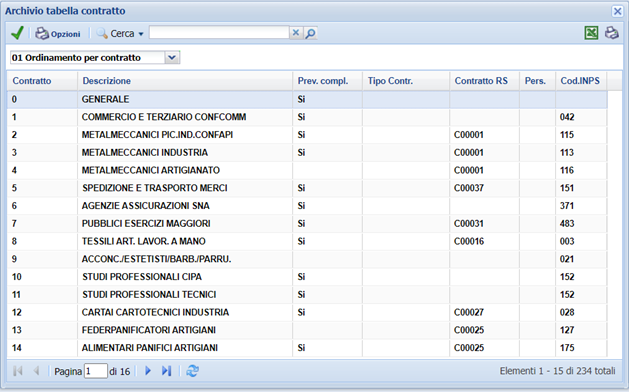629x392 pixels.
Task: Focus the search text field
Action: coord(219,33)
